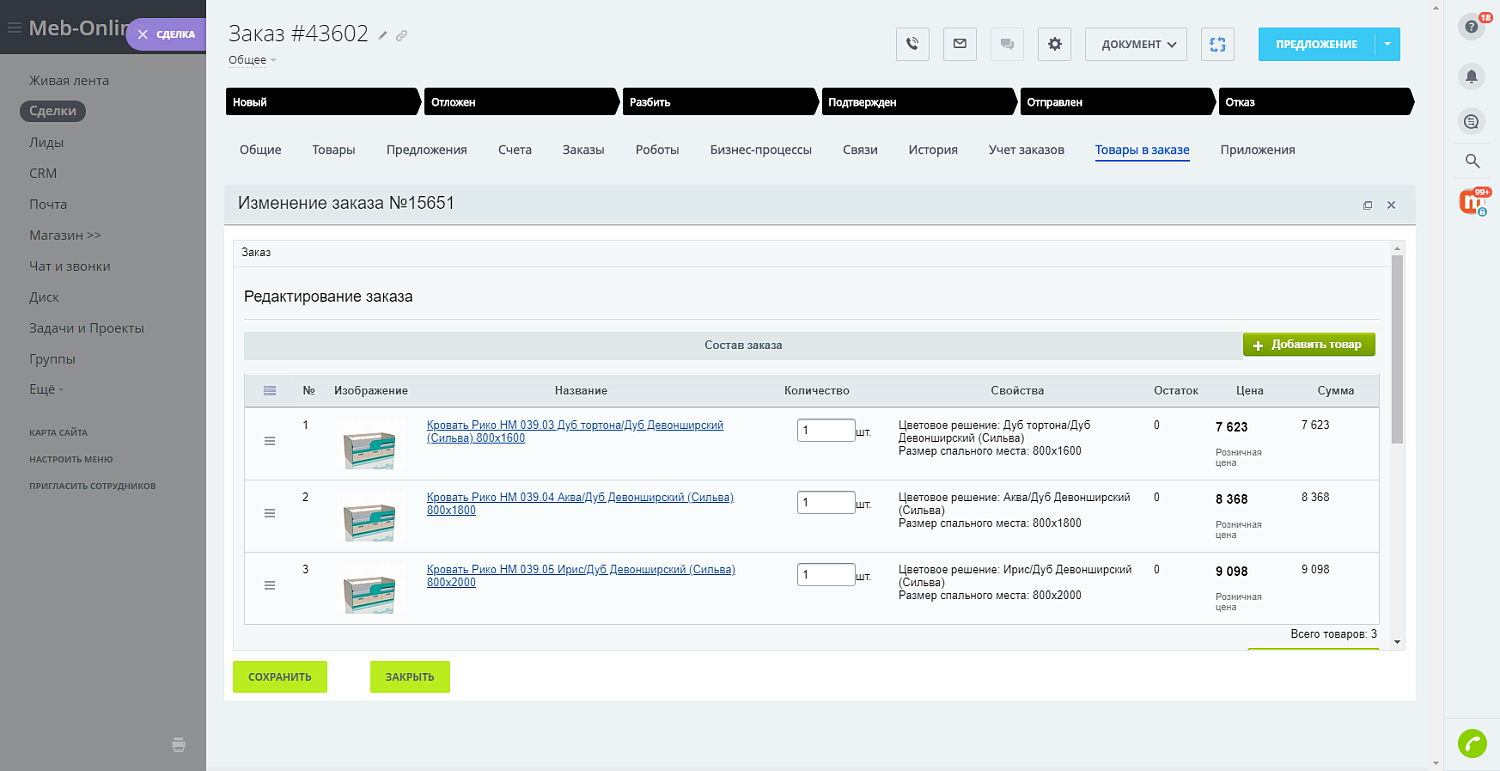Set deal stage to Подтвержден in progress bar
Screen dimensions: 1500x771
[918, 101]
